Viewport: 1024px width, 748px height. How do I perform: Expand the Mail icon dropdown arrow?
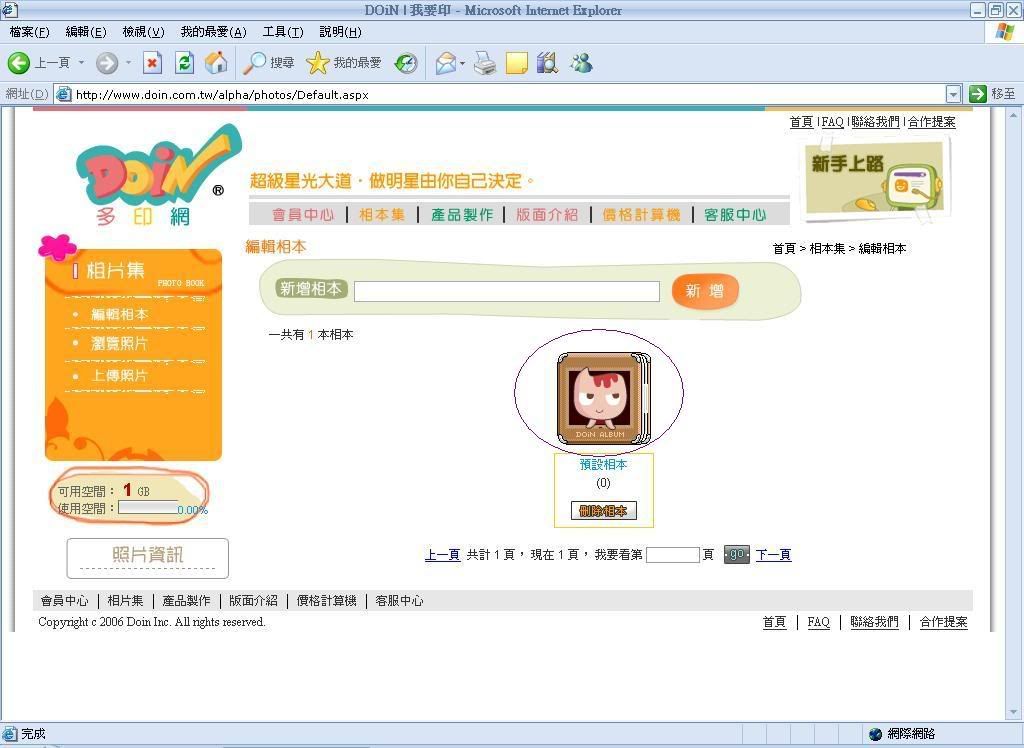coord(462,64)
